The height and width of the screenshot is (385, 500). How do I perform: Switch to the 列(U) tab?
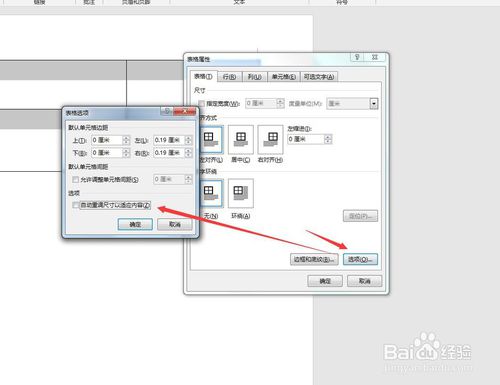pos(254,77)
